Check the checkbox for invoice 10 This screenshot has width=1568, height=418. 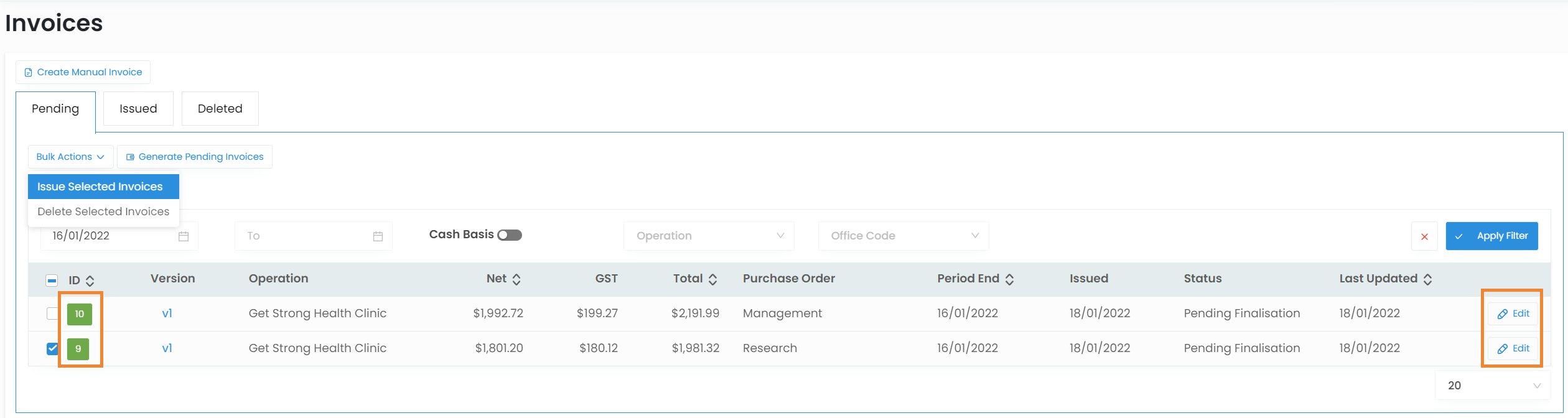(x=52, y=313)
